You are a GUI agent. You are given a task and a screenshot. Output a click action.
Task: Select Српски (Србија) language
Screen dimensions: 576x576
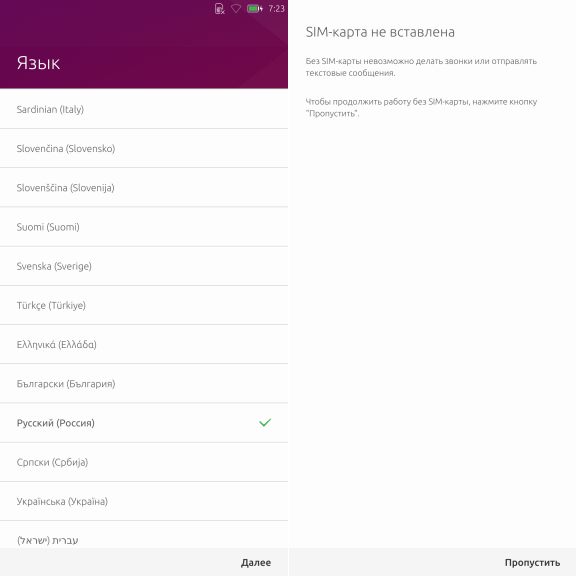point(144,462)
